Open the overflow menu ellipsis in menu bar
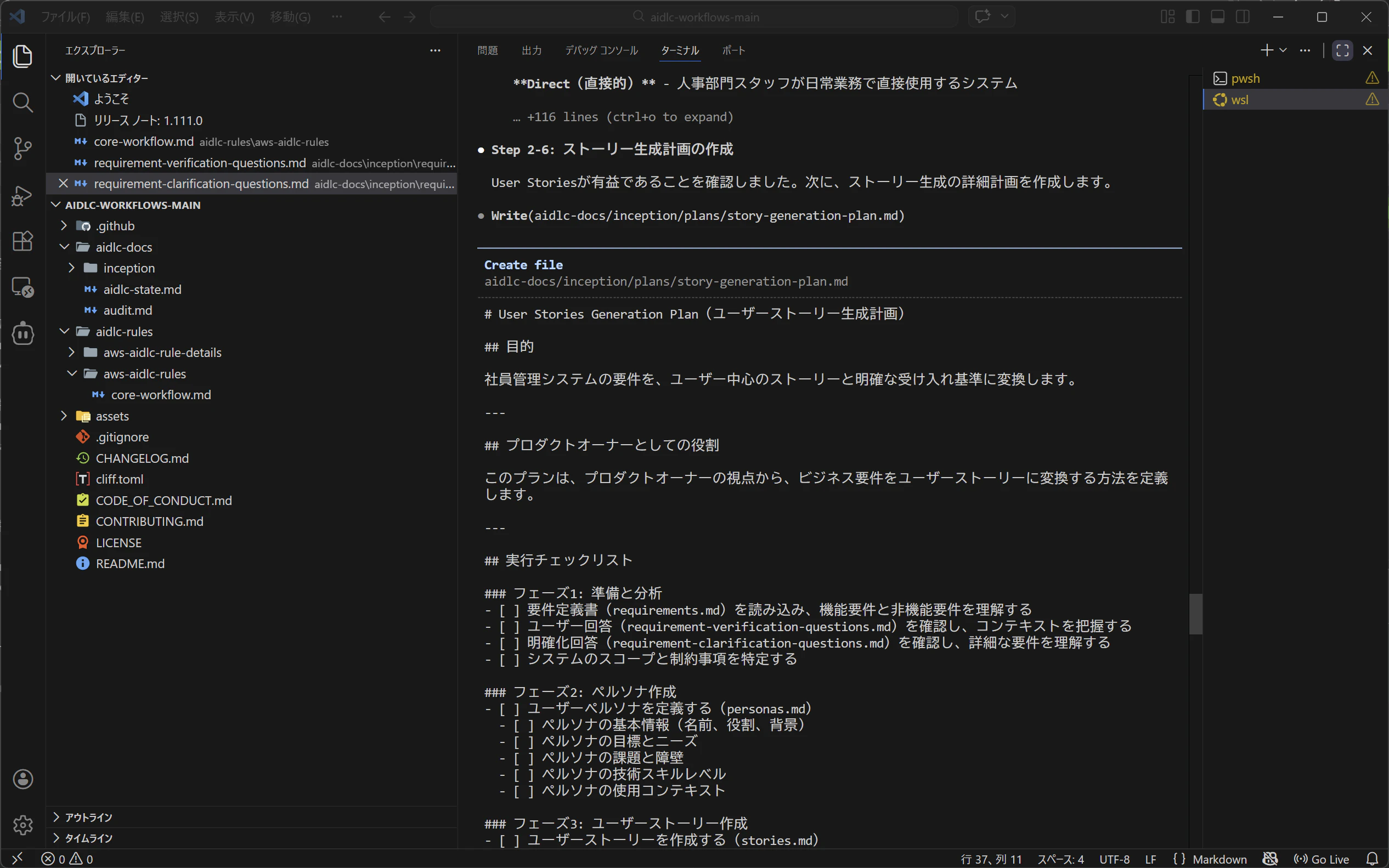 (337, 16)
